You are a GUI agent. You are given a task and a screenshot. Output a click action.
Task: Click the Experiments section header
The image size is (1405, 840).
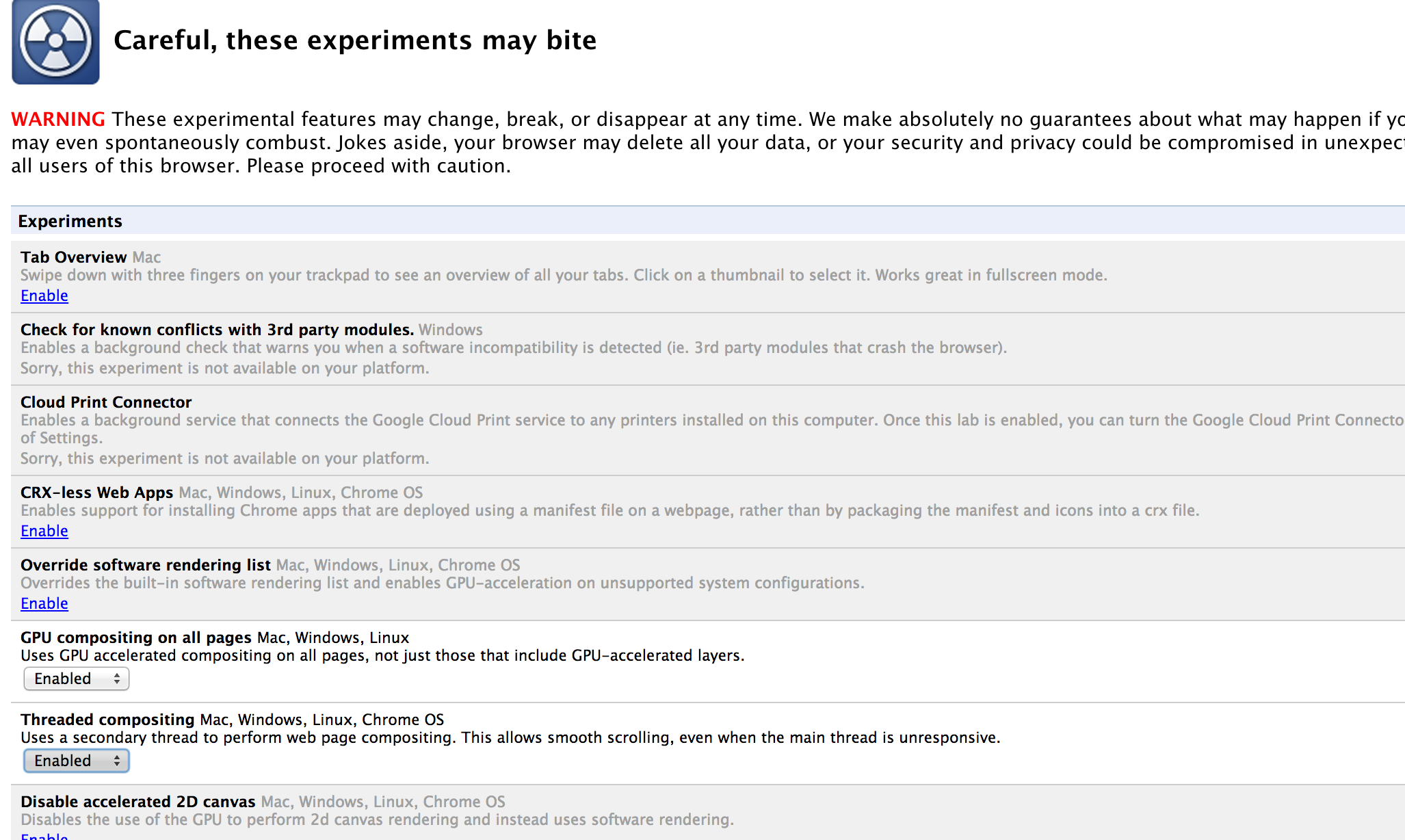point(70,221)
